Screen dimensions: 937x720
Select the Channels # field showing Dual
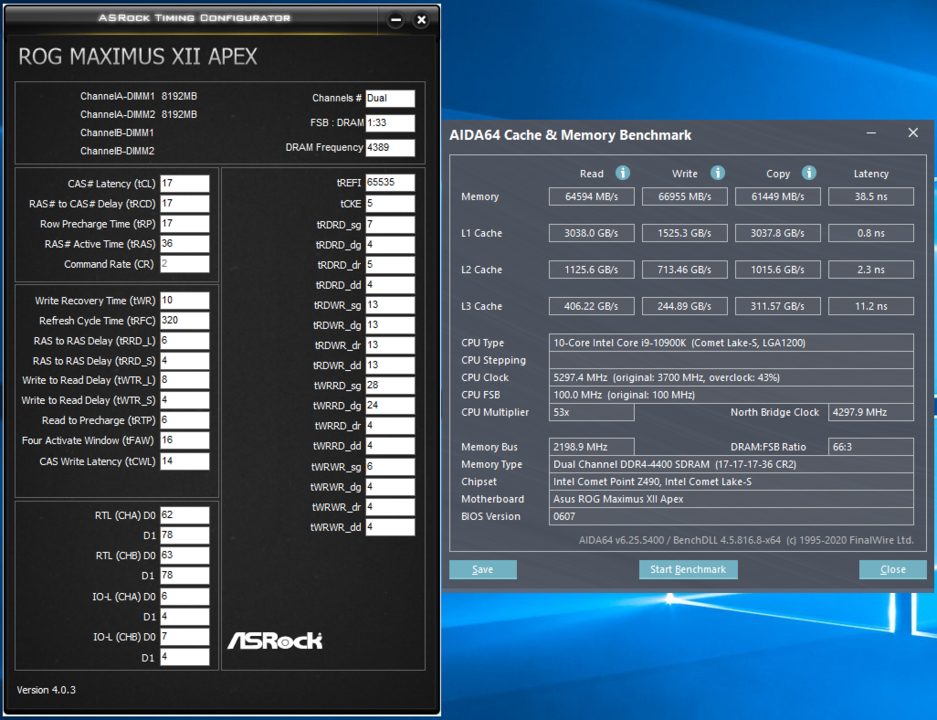pos(389,98)
